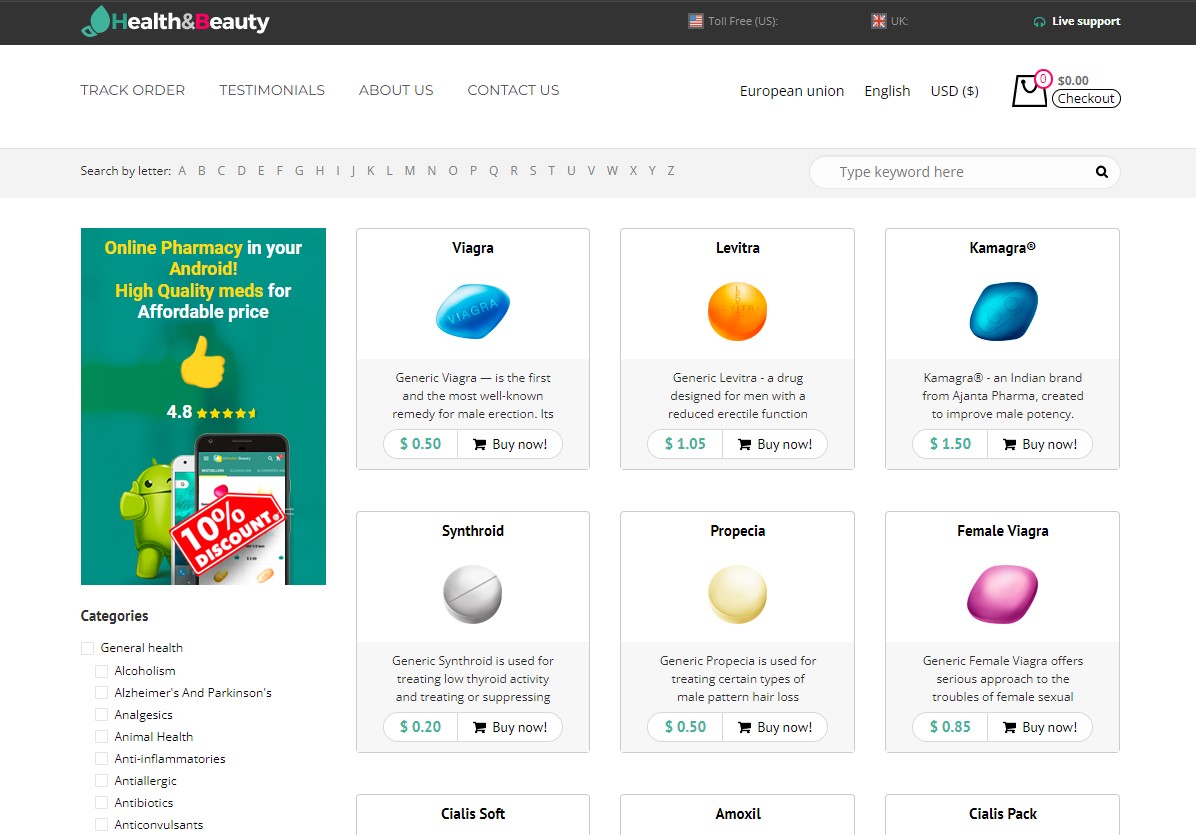Click the $ 1.05 Levitra price
Screen dimensions: 1196x835
[685, 444]
